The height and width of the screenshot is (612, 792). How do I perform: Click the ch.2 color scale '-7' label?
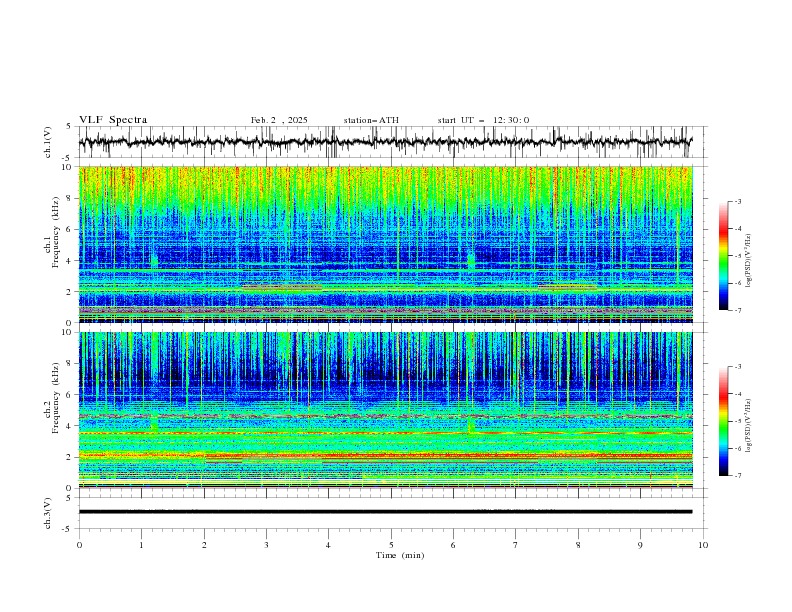[737, 476]
